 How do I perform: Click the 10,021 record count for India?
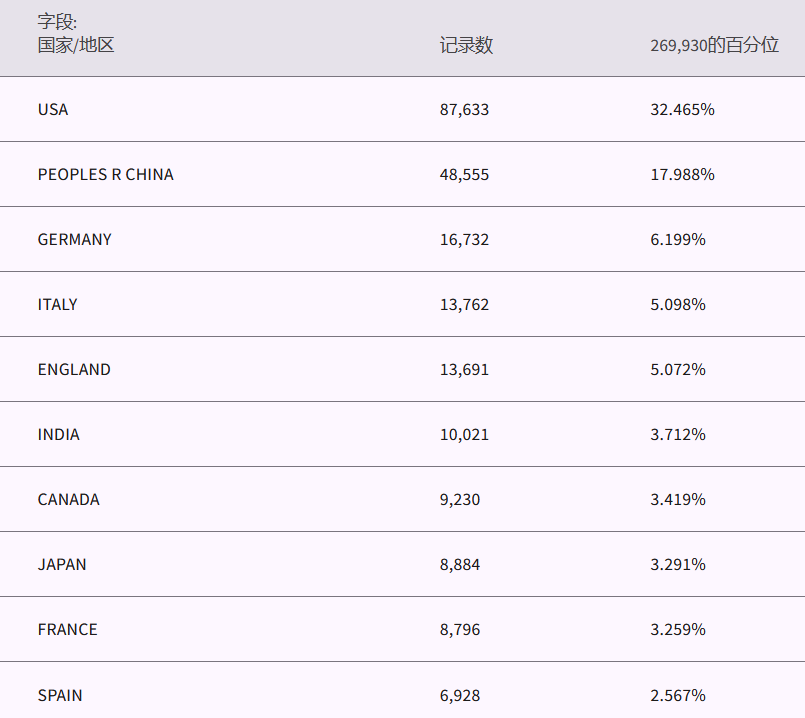coord(464,434)
